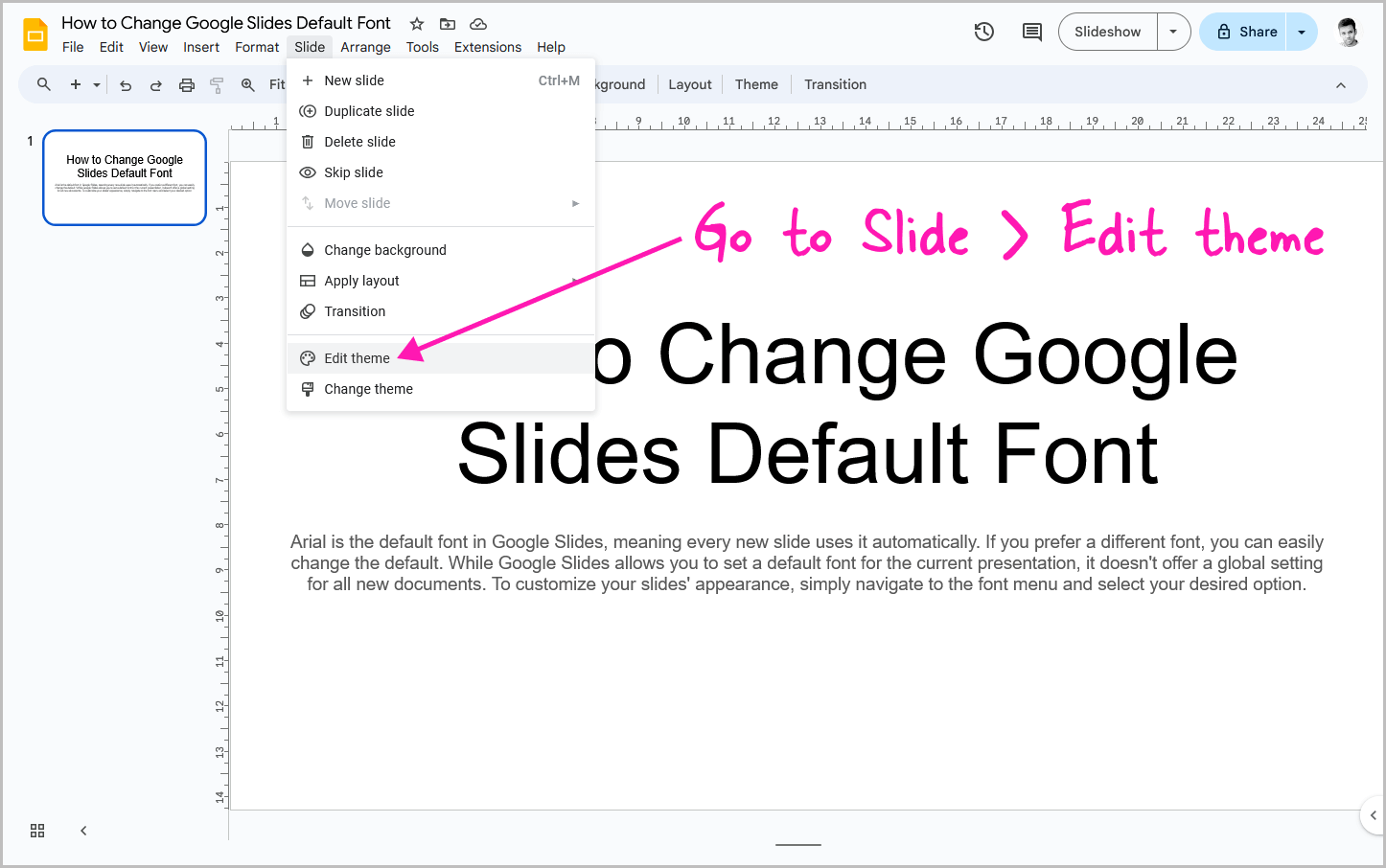Expand the Apply layout submenu
This screenshot has height=868, width=1386.
click(441, 281)
